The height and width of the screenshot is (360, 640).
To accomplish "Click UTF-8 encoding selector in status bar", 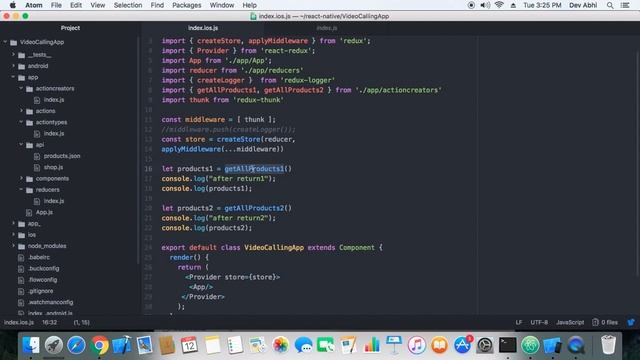I will click(x=539, y=322).
